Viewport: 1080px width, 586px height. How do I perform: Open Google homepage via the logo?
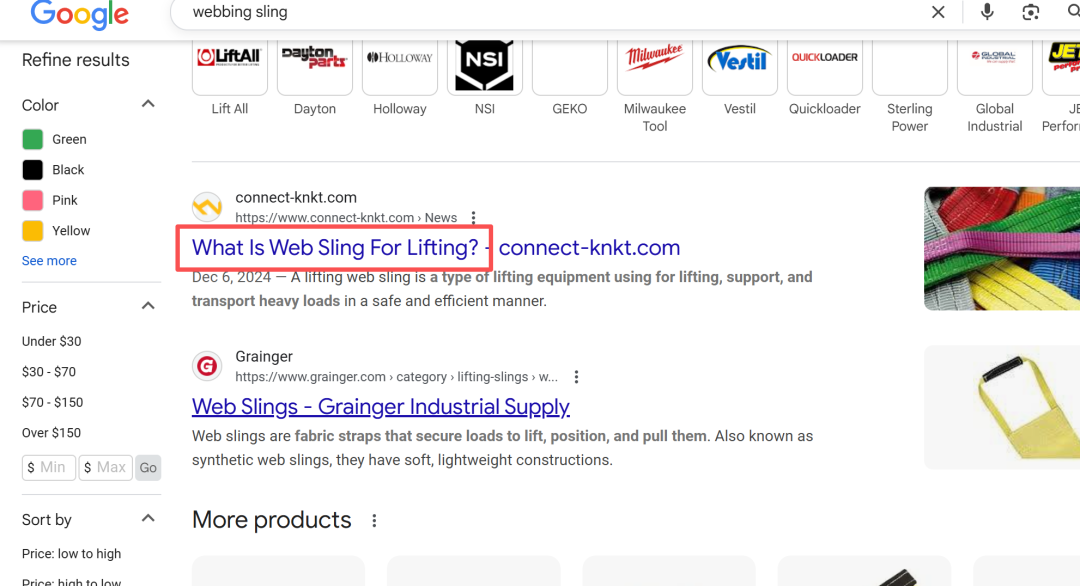(79, 13)
